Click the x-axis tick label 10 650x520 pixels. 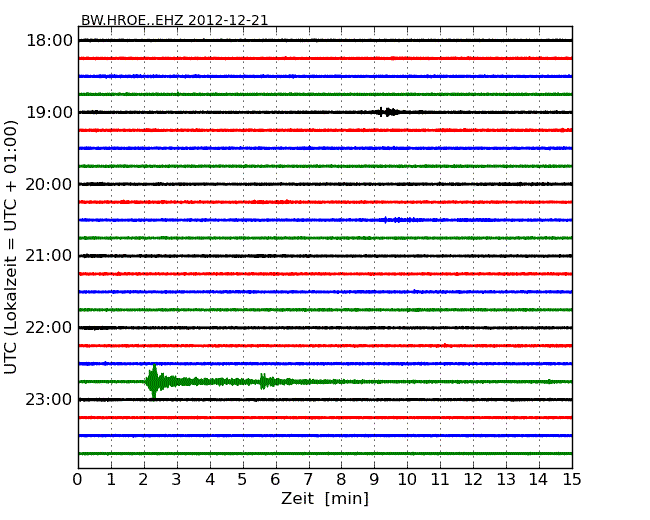(407, 480)
